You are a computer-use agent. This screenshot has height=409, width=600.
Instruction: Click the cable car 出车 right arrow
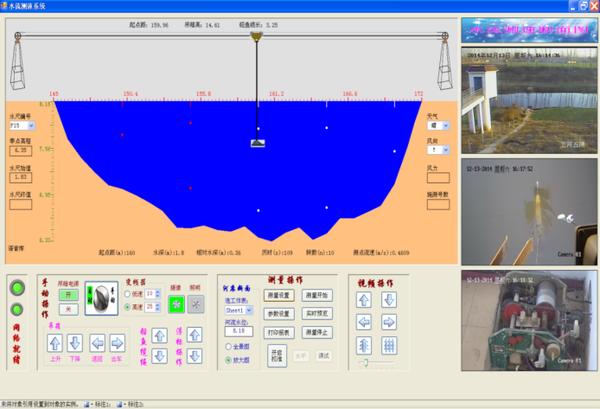(117, 343)
